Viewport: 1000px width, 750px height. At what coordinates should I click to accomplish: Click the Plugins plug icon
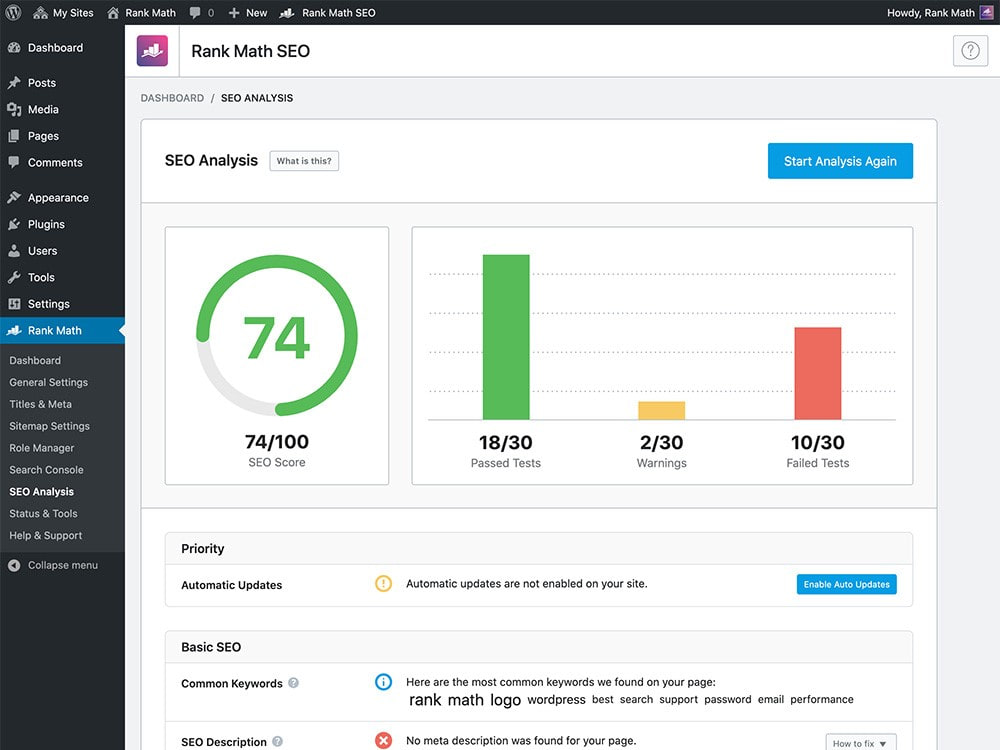click(x=14, y=224)
